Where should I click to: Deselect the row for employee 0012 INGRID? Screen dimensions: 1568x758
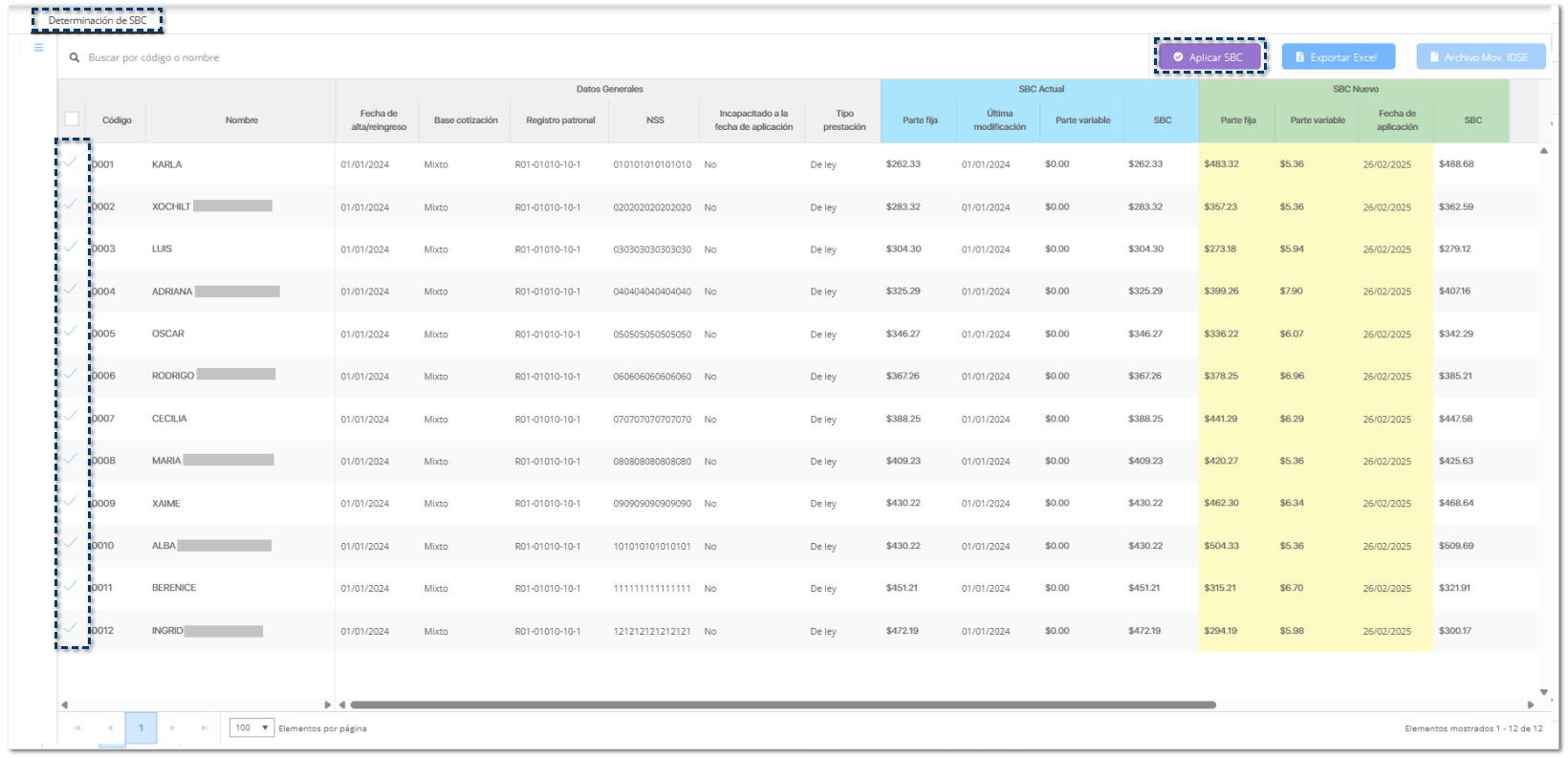click(72, 629)
